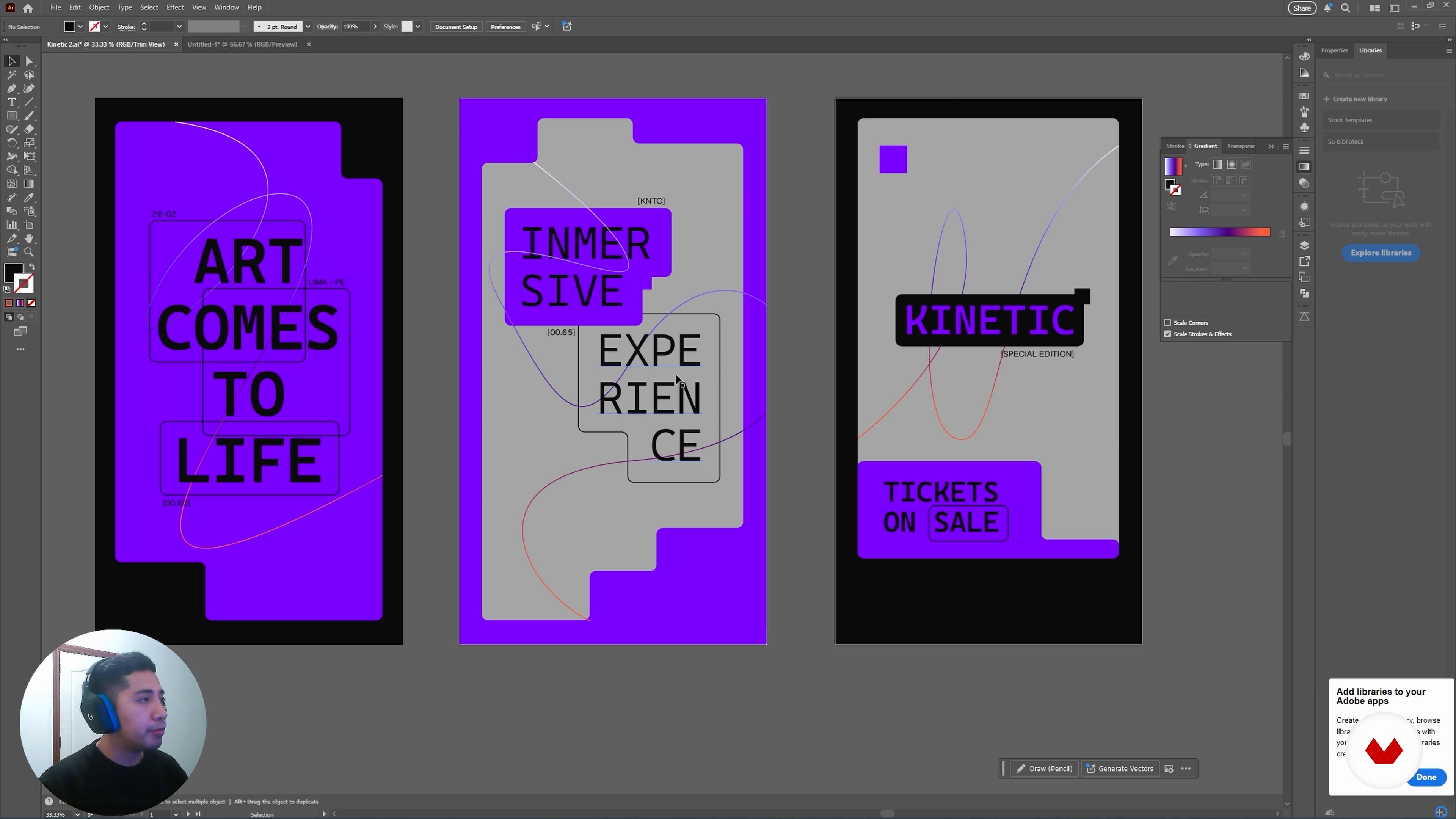Switch to Untitled-1 document tab

(x=243, y=44)
